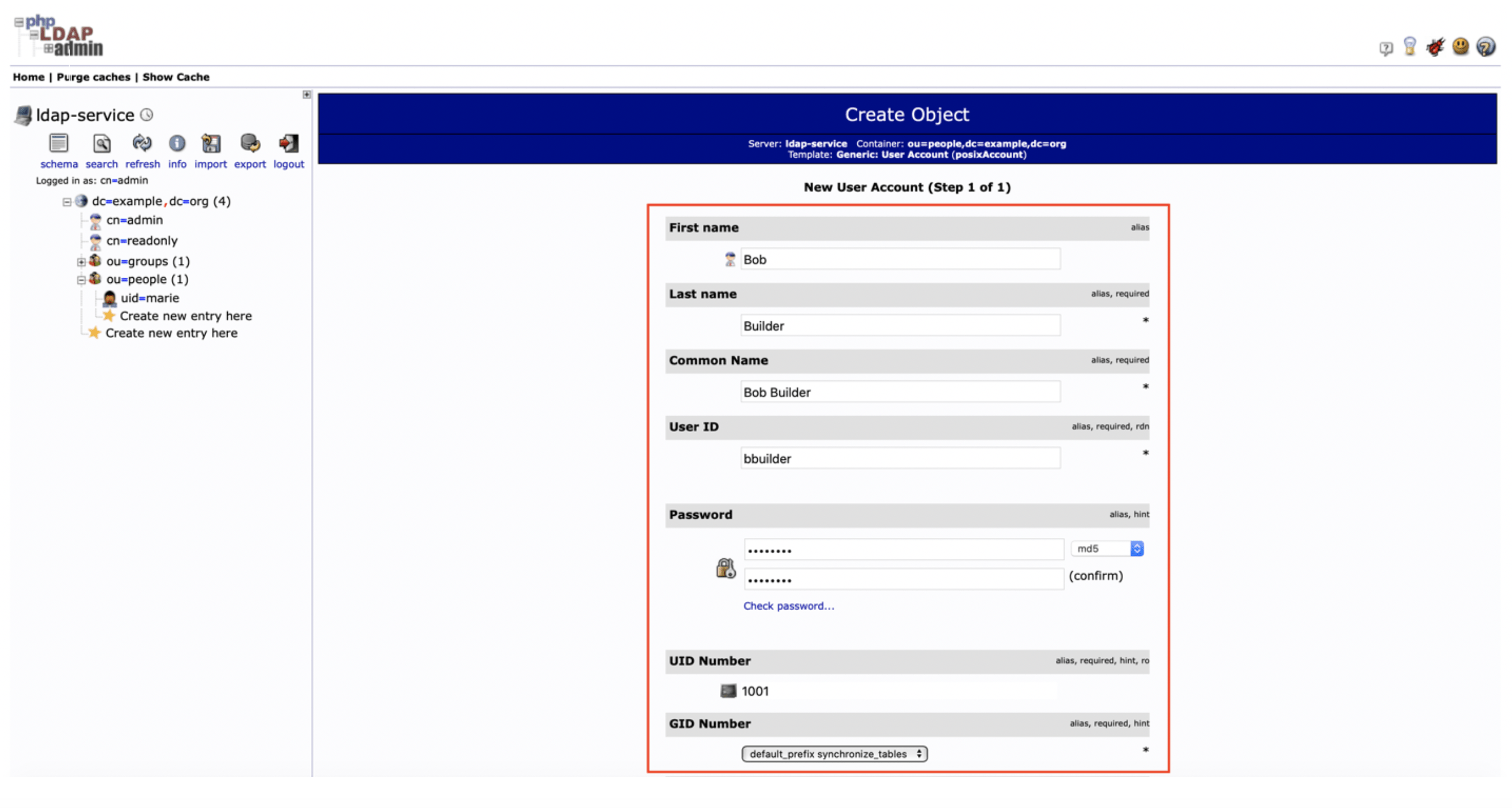Click the Common Name field Bob Builder
The width and height of the screenshot is (1512, 808).
[x=900, y=391]
